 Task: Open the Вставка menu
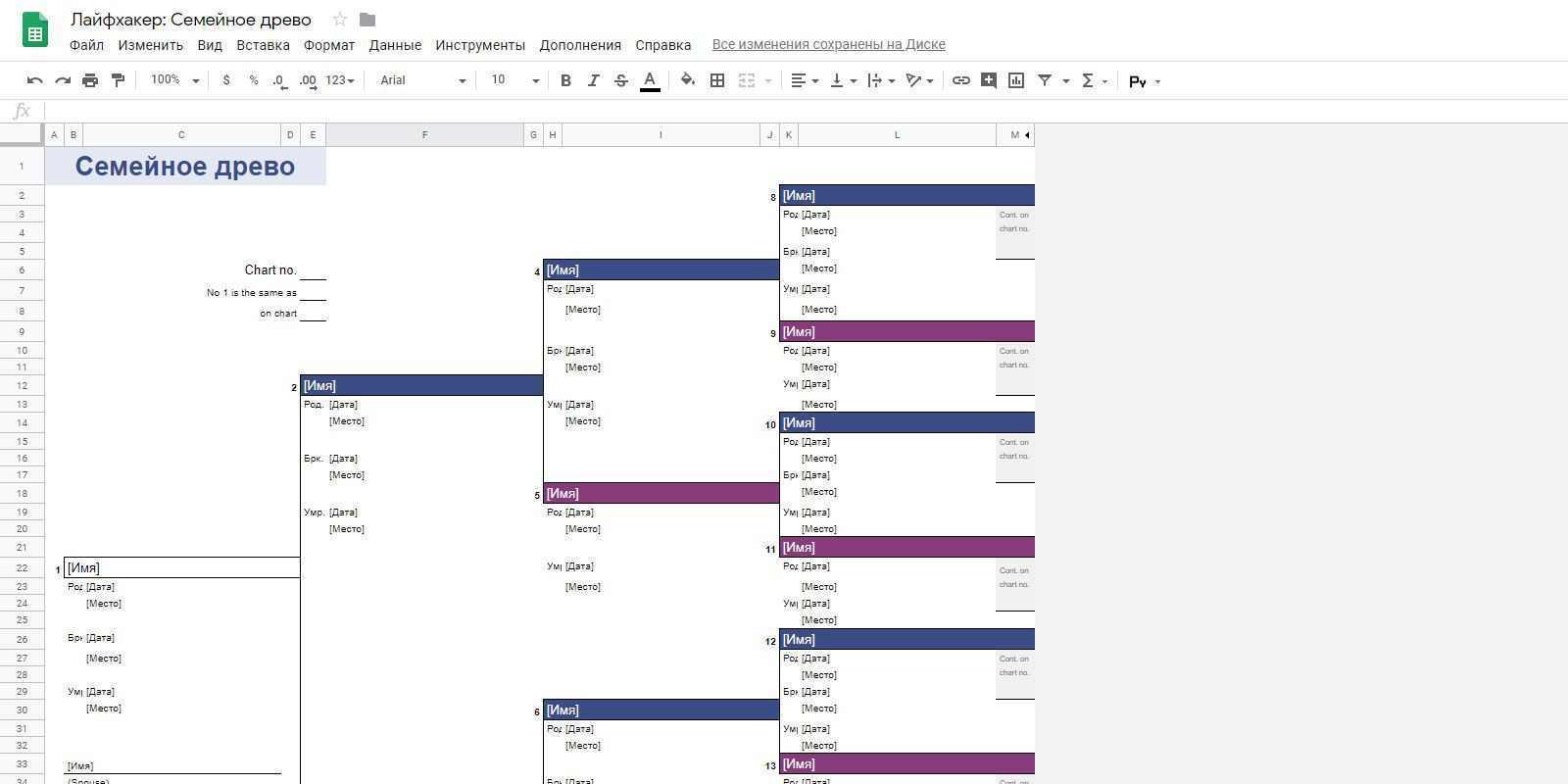263,45
